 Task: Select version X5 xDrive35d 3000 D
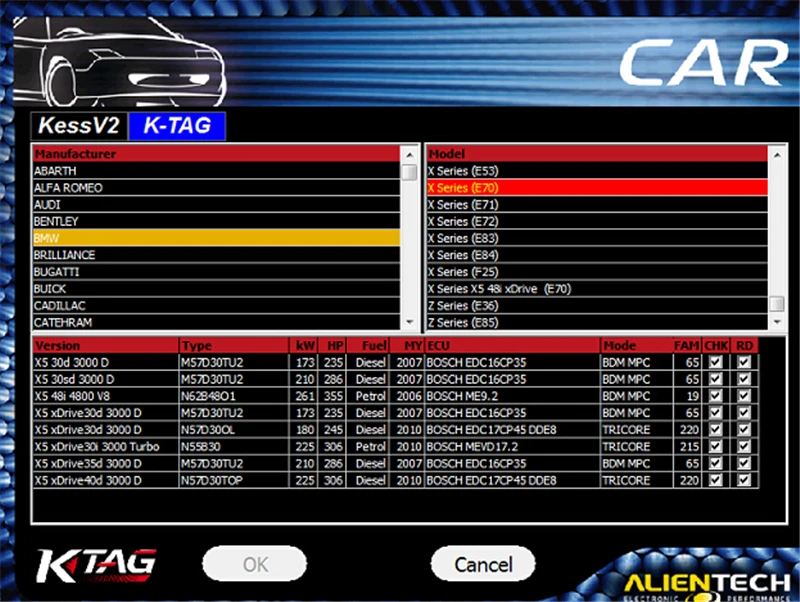(106, 463)
